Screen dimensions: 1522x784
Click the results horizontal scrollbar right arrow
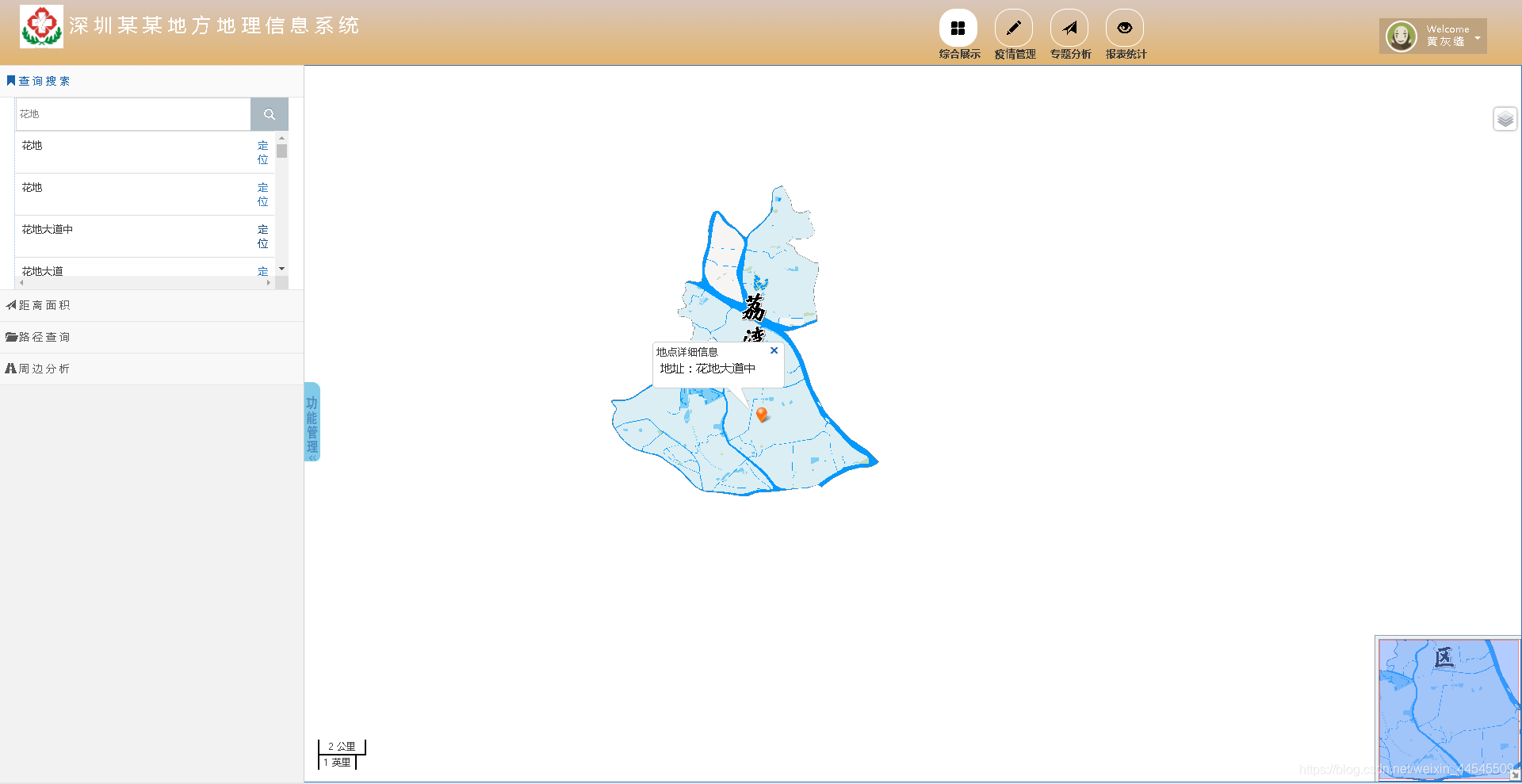269,282
